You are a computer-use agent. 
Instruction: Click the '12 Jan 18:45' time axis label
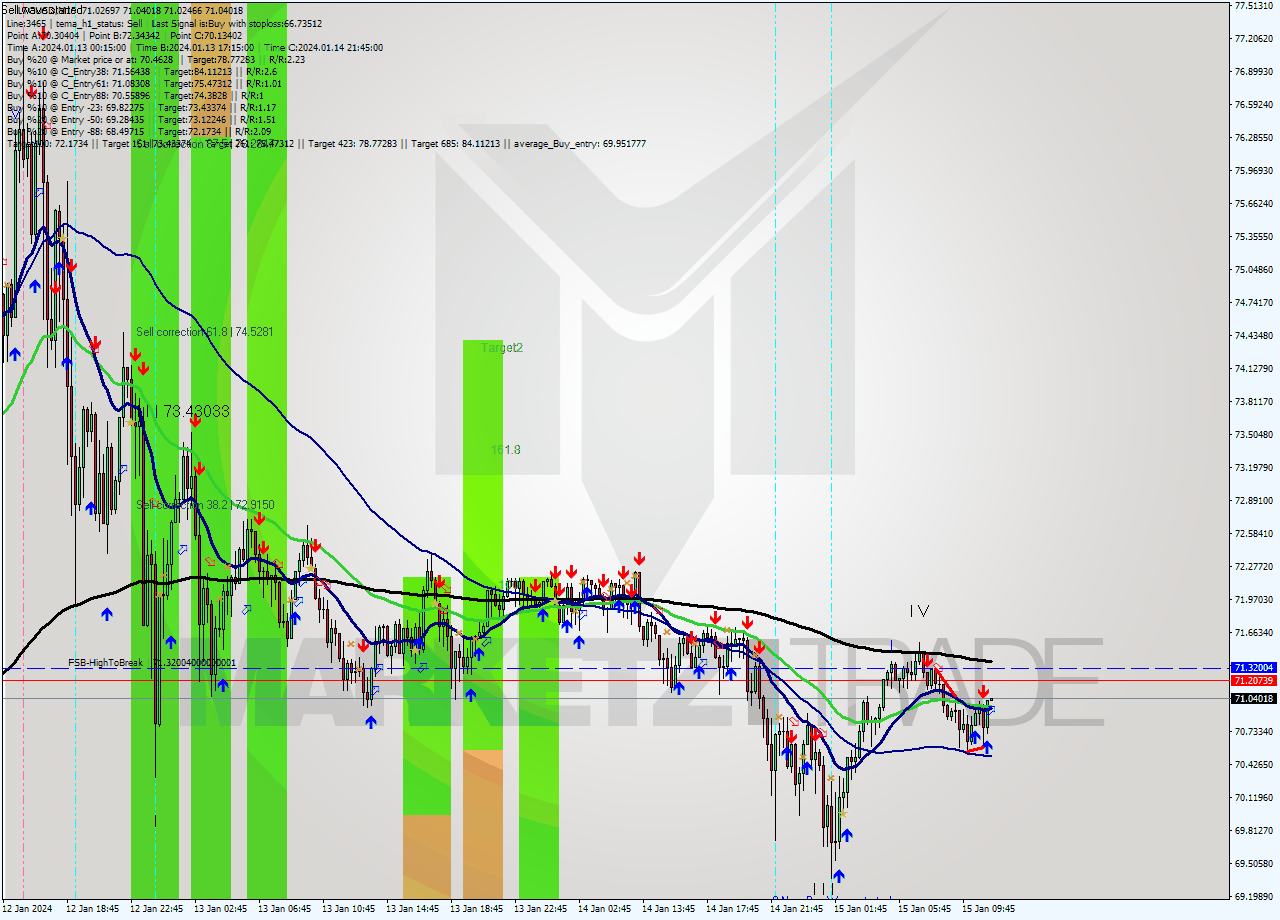pyautogui.click(x=93, y=909)
